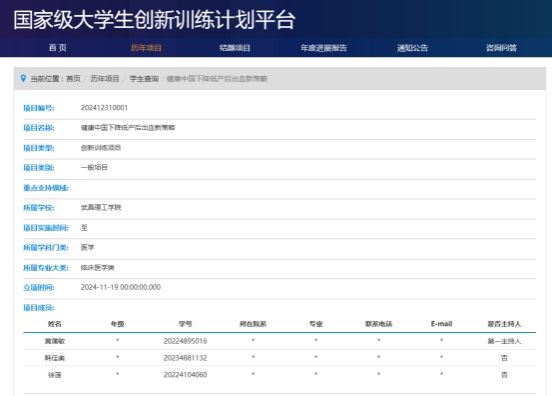
Task: Click the 项目成员 section label
Action: tap(39, 308)
